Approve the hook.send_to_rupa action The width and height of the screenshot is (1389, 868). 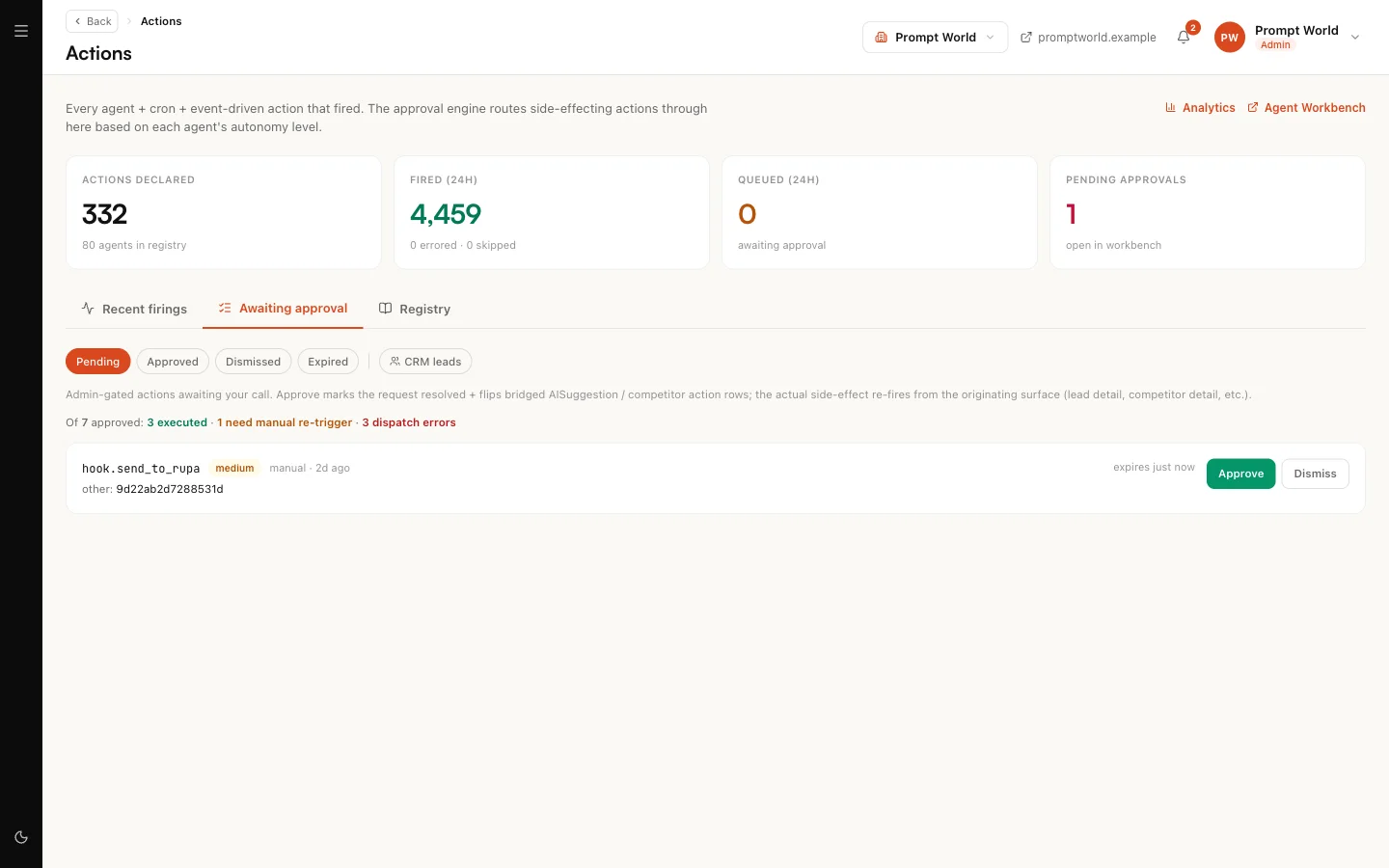click(1240, 474)
